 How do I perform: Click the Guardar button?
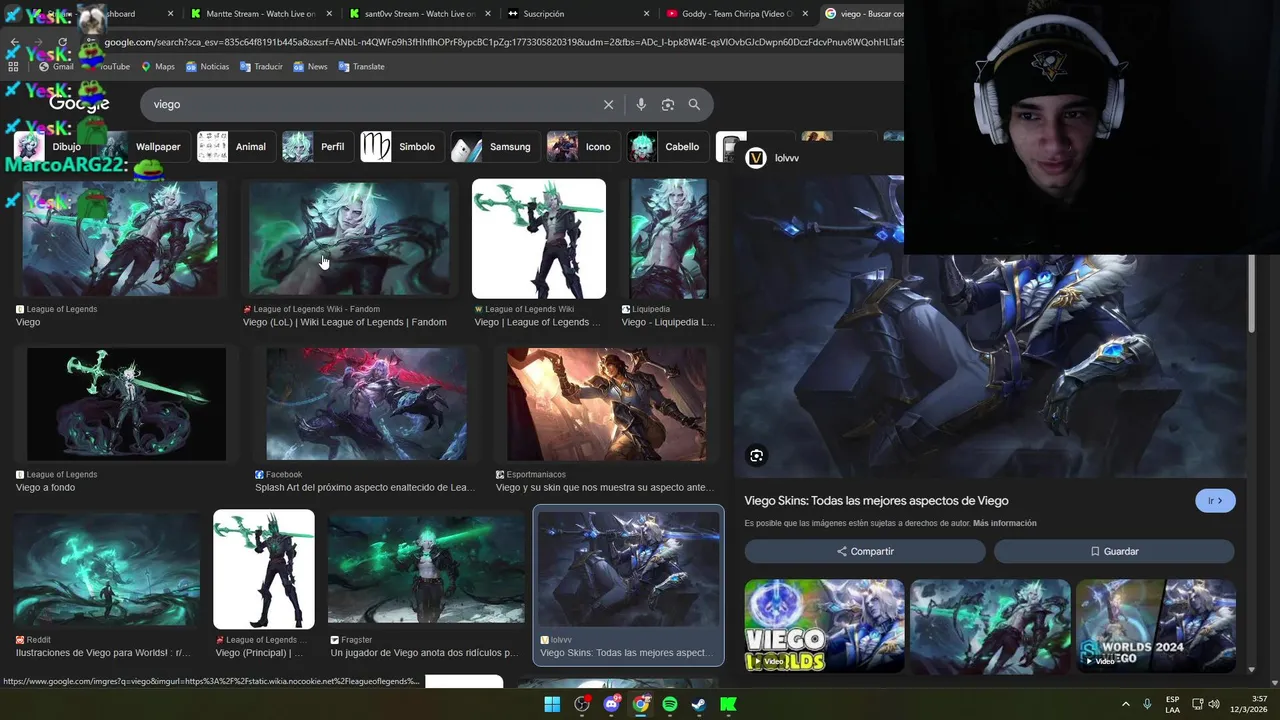coord(1114,551)
